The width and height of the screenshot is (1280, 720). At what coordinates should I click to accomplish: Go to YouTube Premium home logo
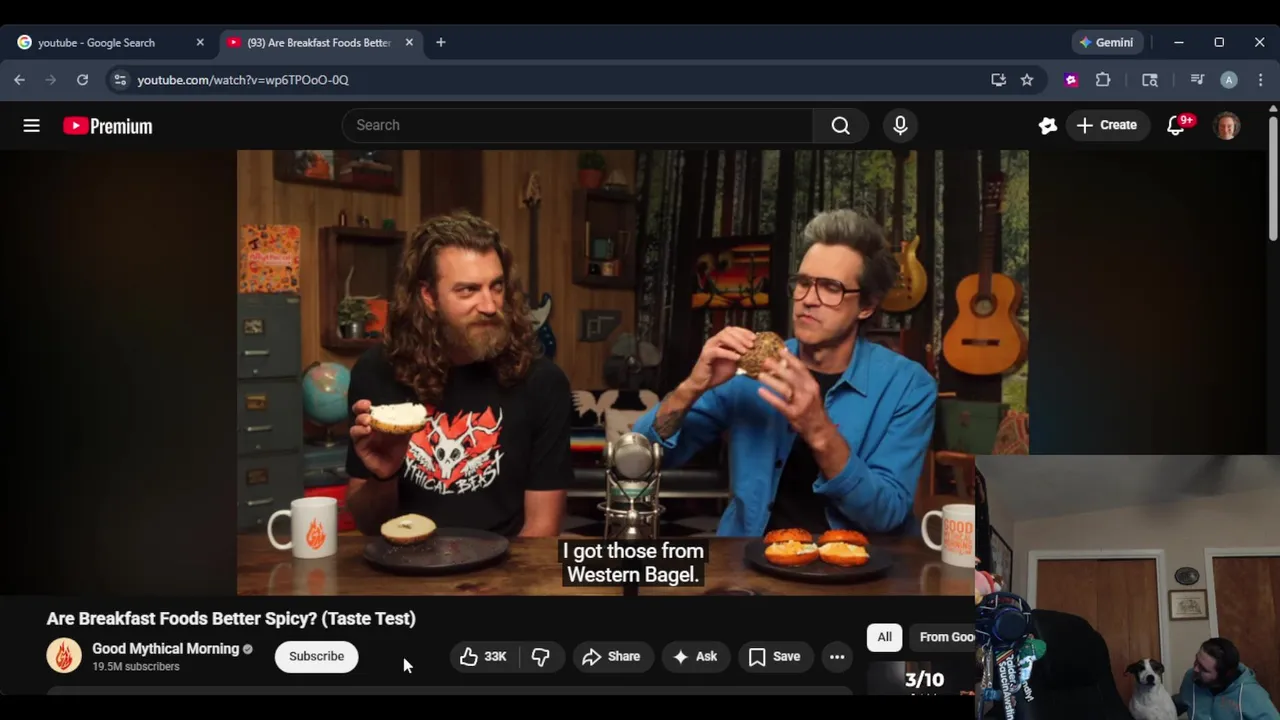click(108, 126)
